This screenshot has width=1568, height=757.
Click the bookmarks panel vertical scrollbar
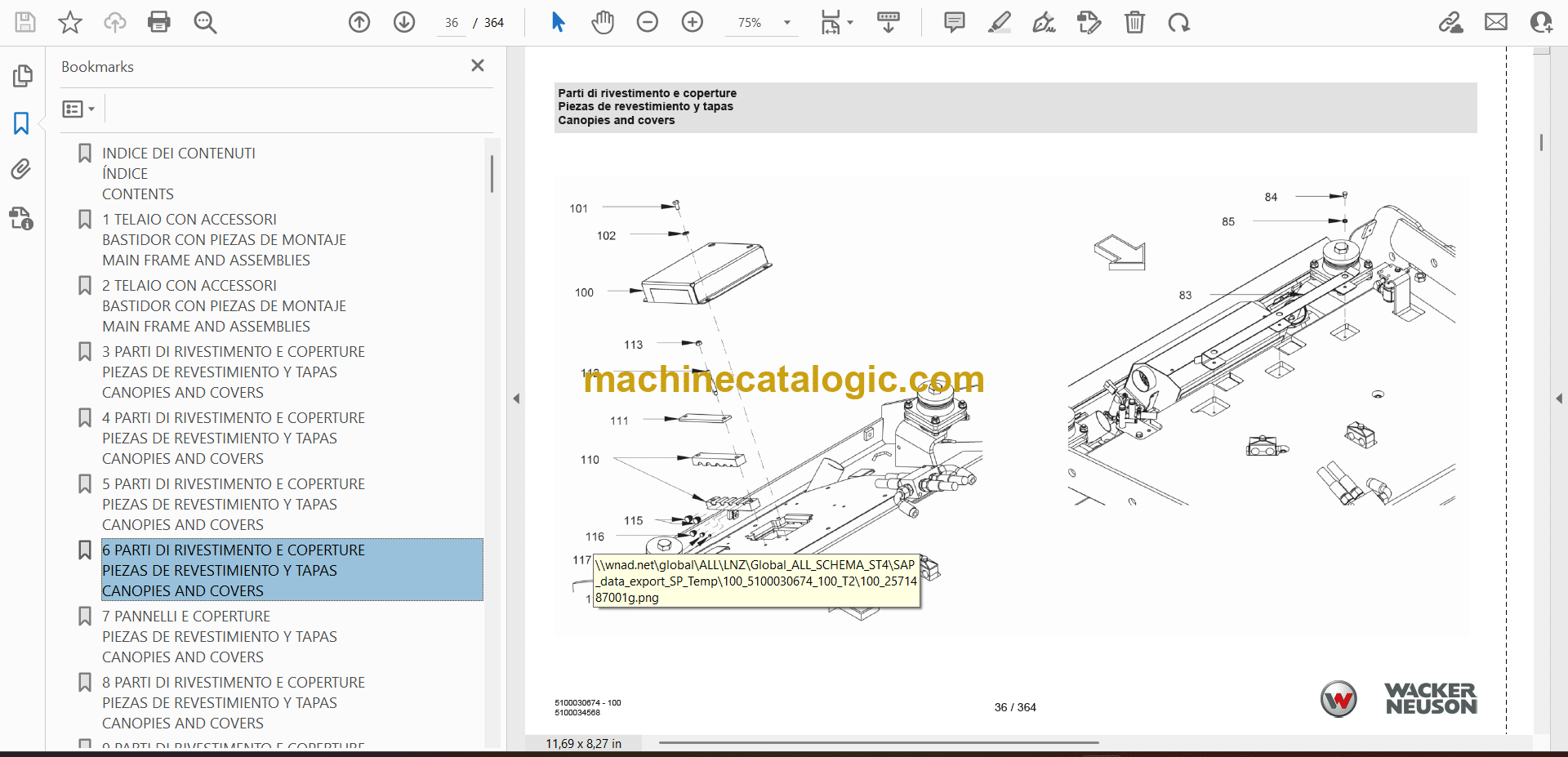(x=492, y=174)
